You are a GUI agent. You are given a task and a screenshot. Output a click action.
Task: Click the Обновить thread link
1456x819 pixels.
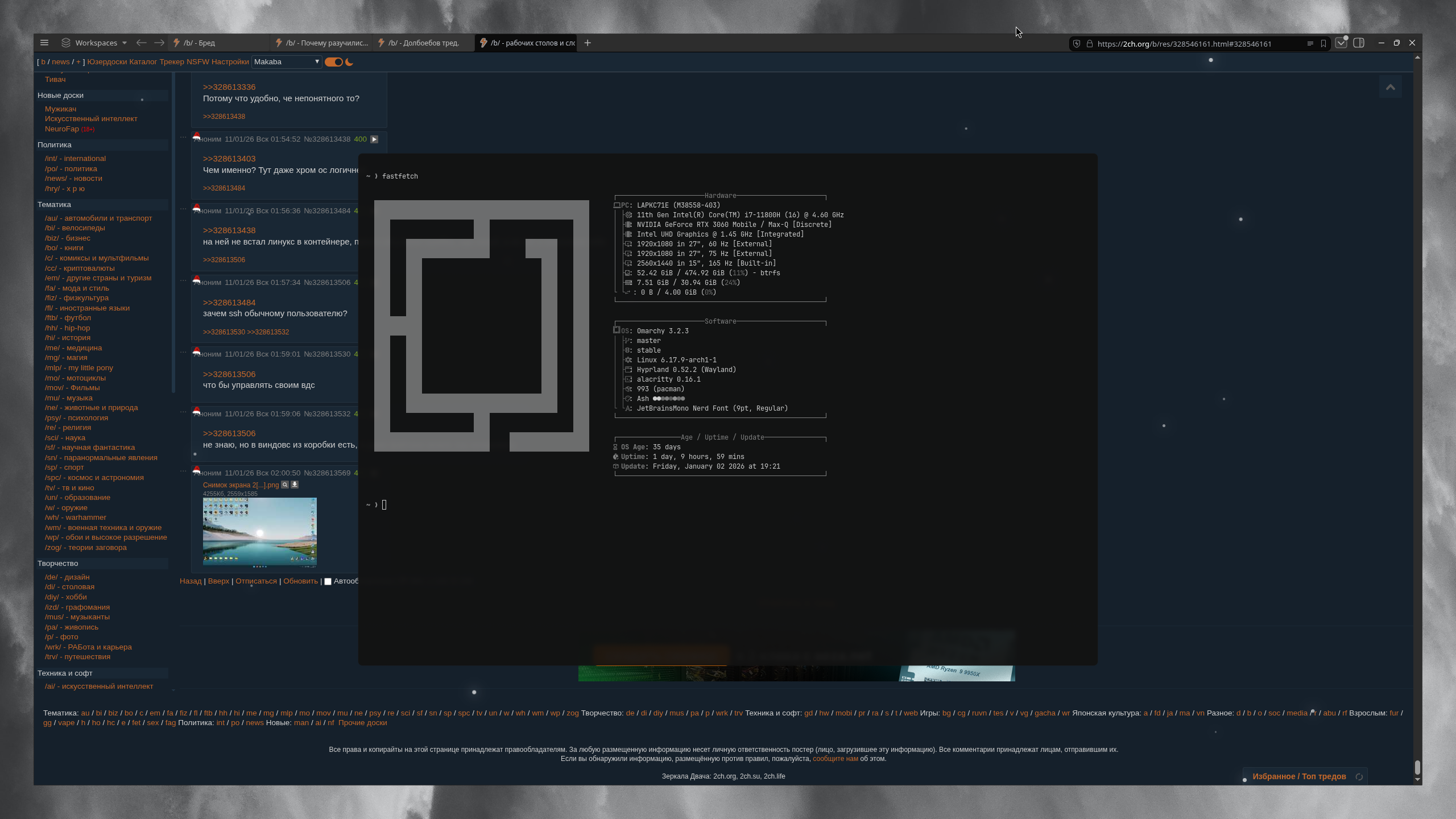(x=300, y=581)
